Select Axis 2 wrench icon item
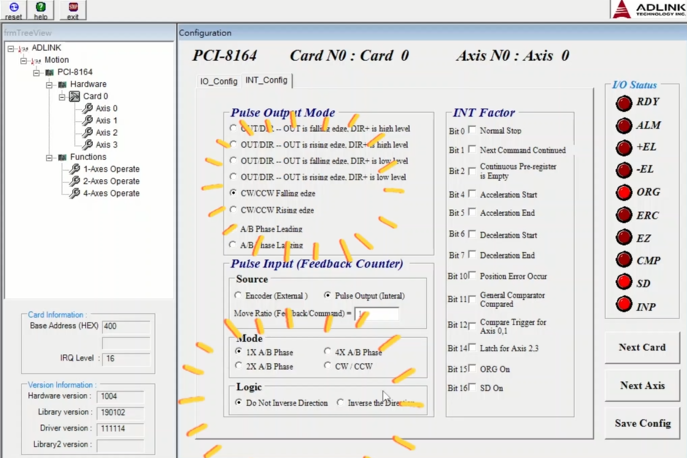 pos(88,133)
